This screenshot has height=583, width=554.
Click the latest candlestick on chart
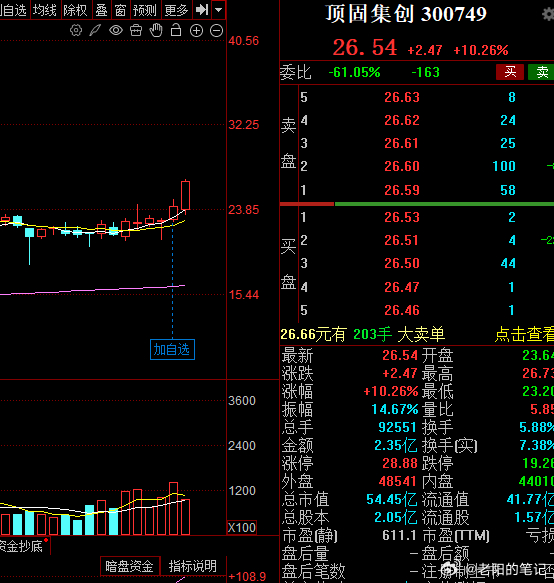pyautogui.click(x=186, y=196)
